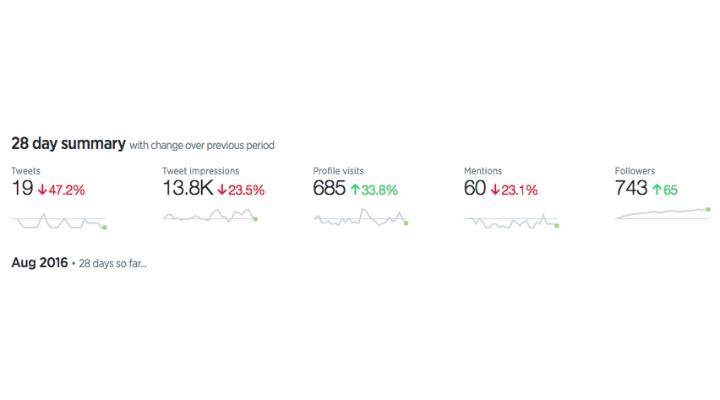Screen dimensions: 720x400
Task: Click the green up arrow beside Profile visits 33.8%
Action: point(354,190)
